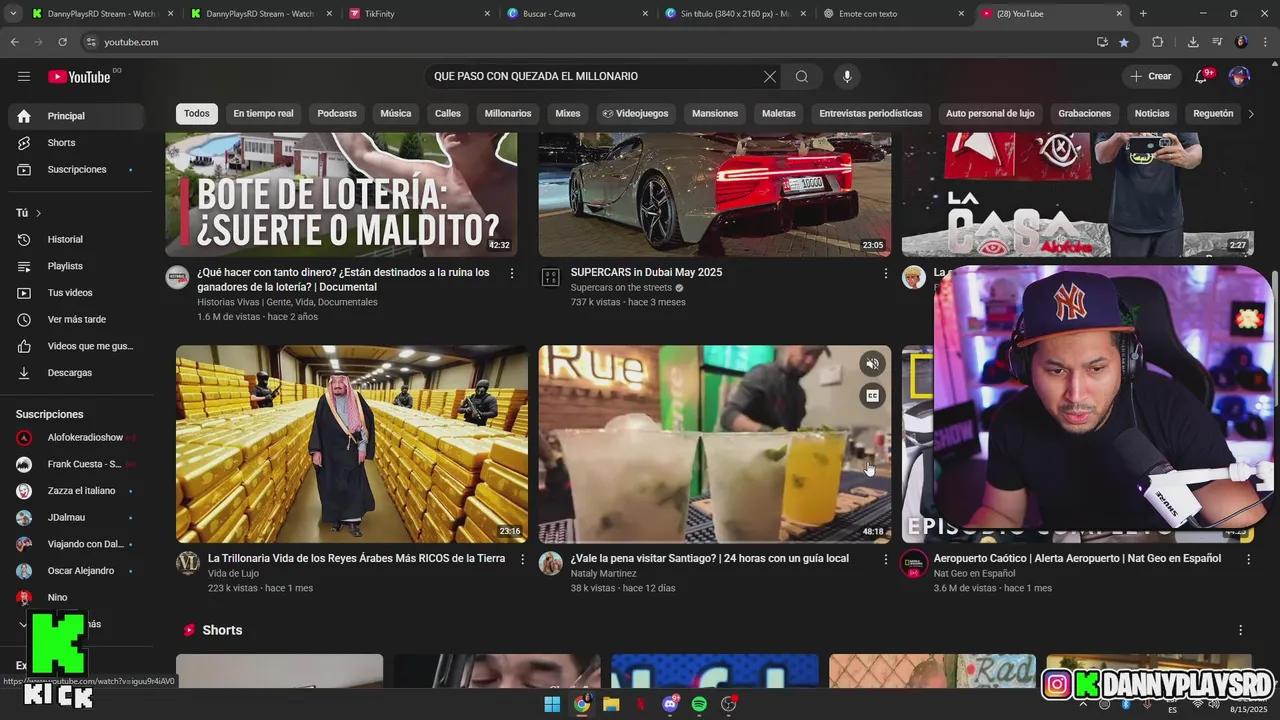
Task: Select the Millonarios filter chip
Action: click(x=508, y=114)
